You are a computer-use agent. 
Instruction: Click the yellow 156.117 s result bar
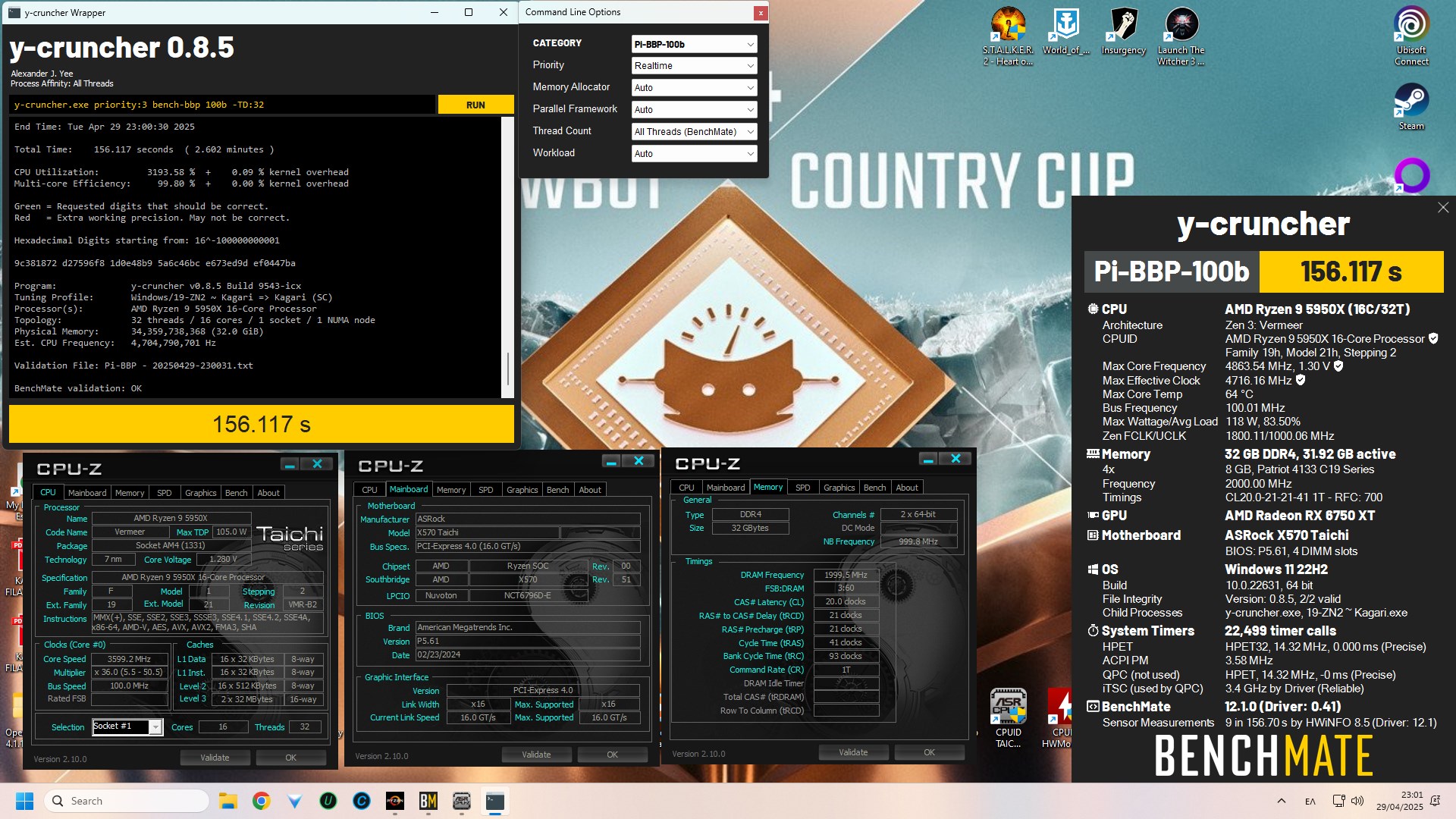262,424
